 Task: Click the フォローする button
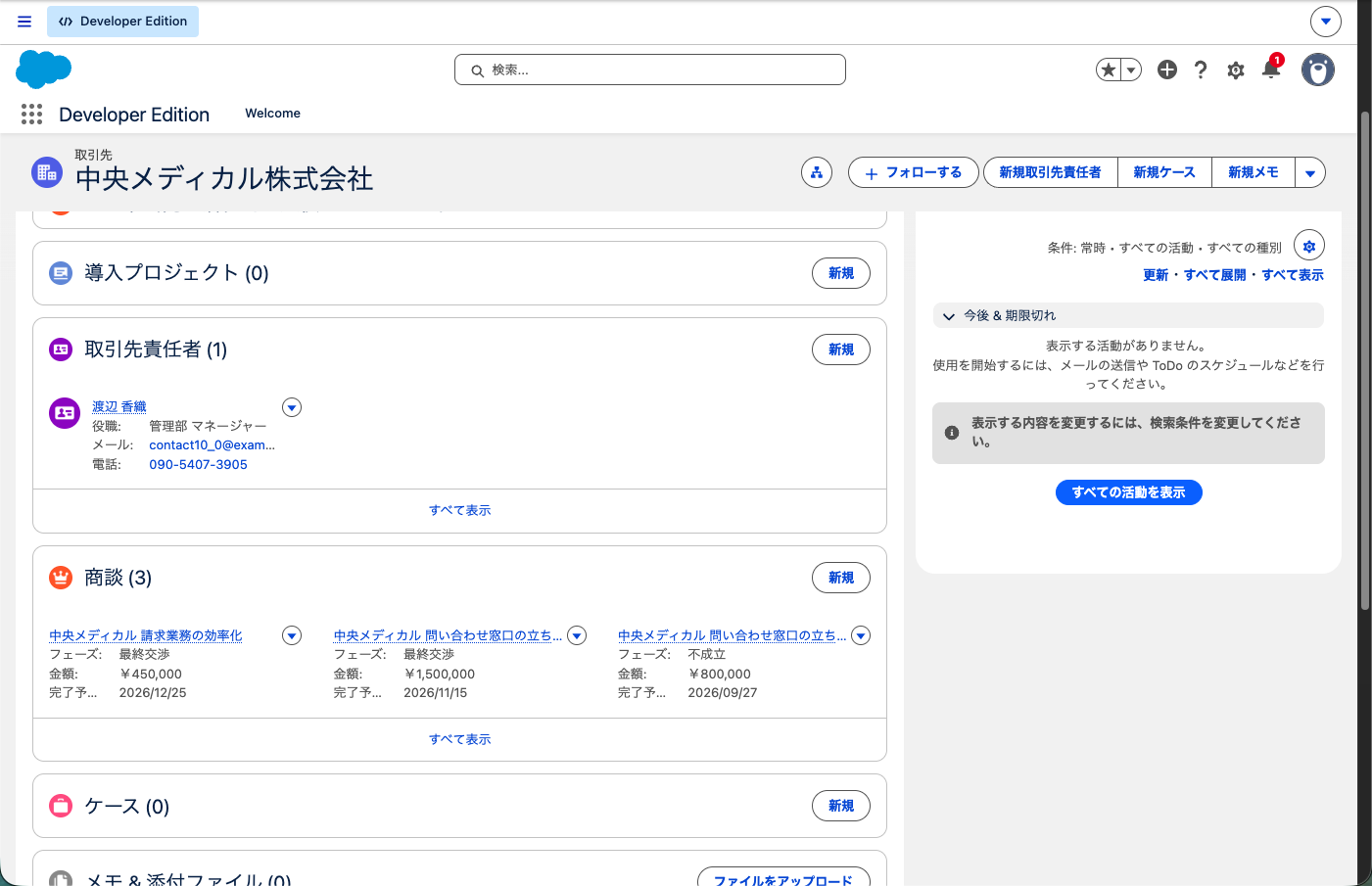[x=914, y=172]
